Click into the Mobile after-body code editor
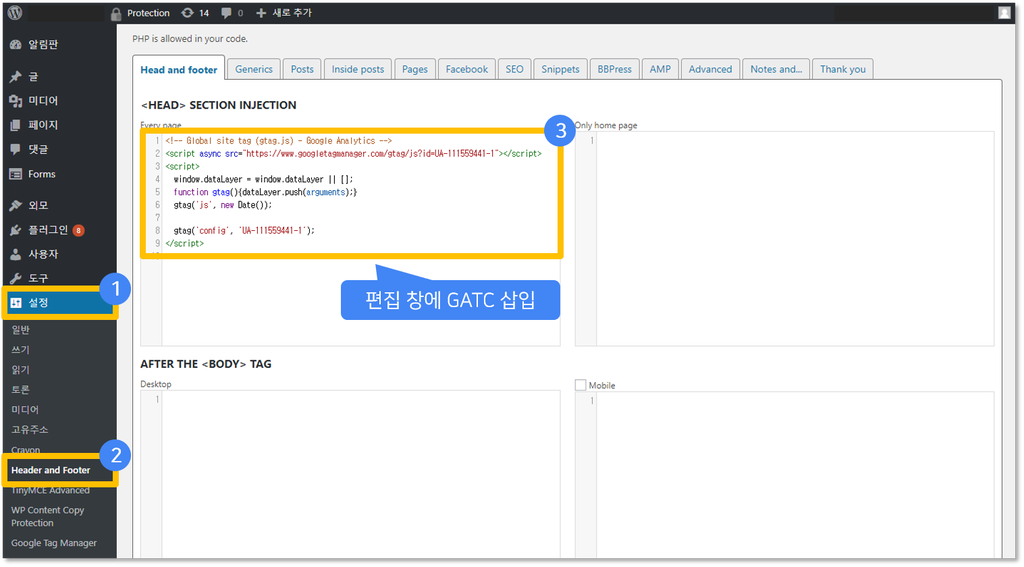The width and height of the screenshot is (1024, 567). coord(785,474)
